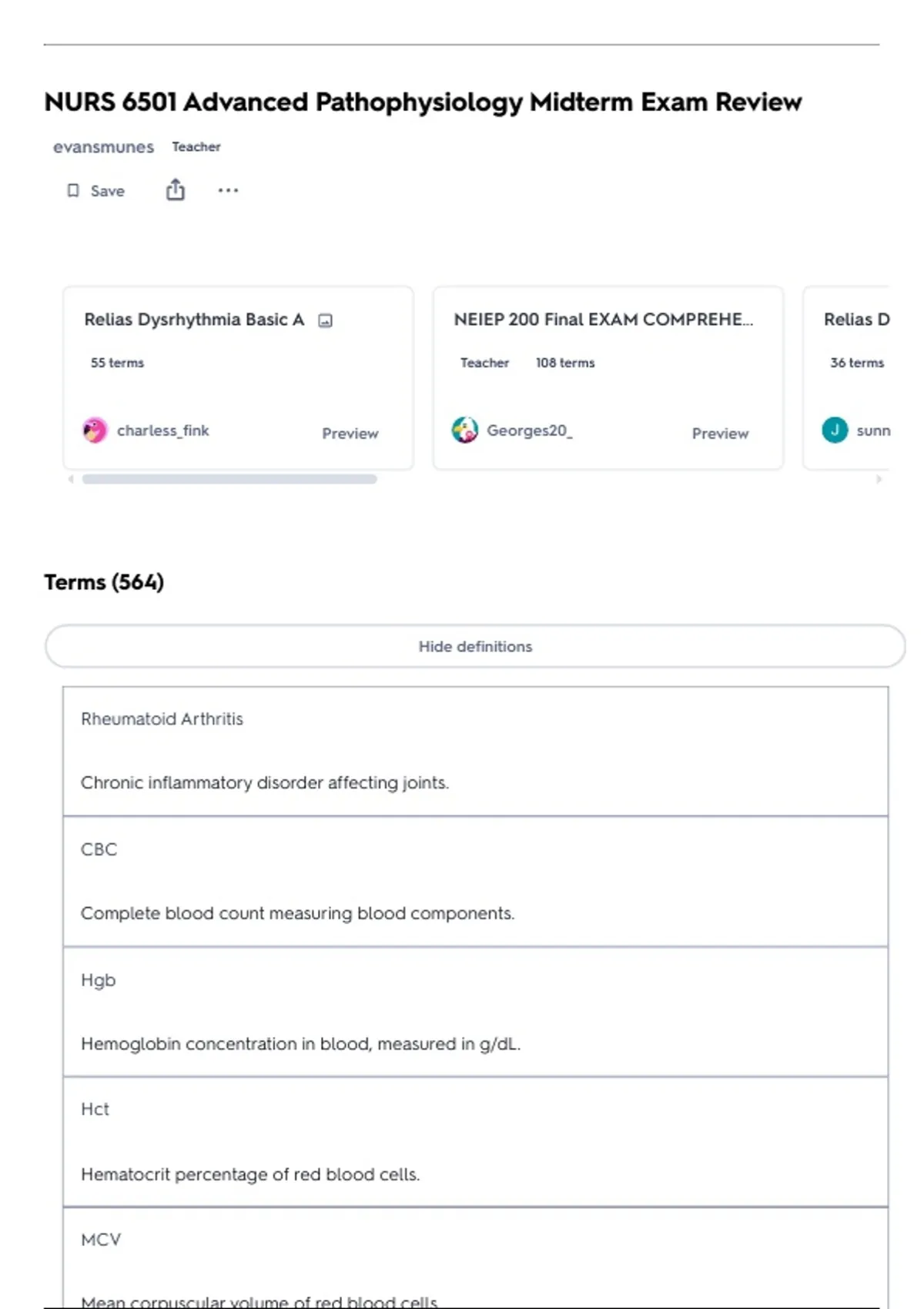Image resolution: width=924 pixels, height=1309 pixels.
Task: Open the three-dot more options menu
Action: pos(228,190)
